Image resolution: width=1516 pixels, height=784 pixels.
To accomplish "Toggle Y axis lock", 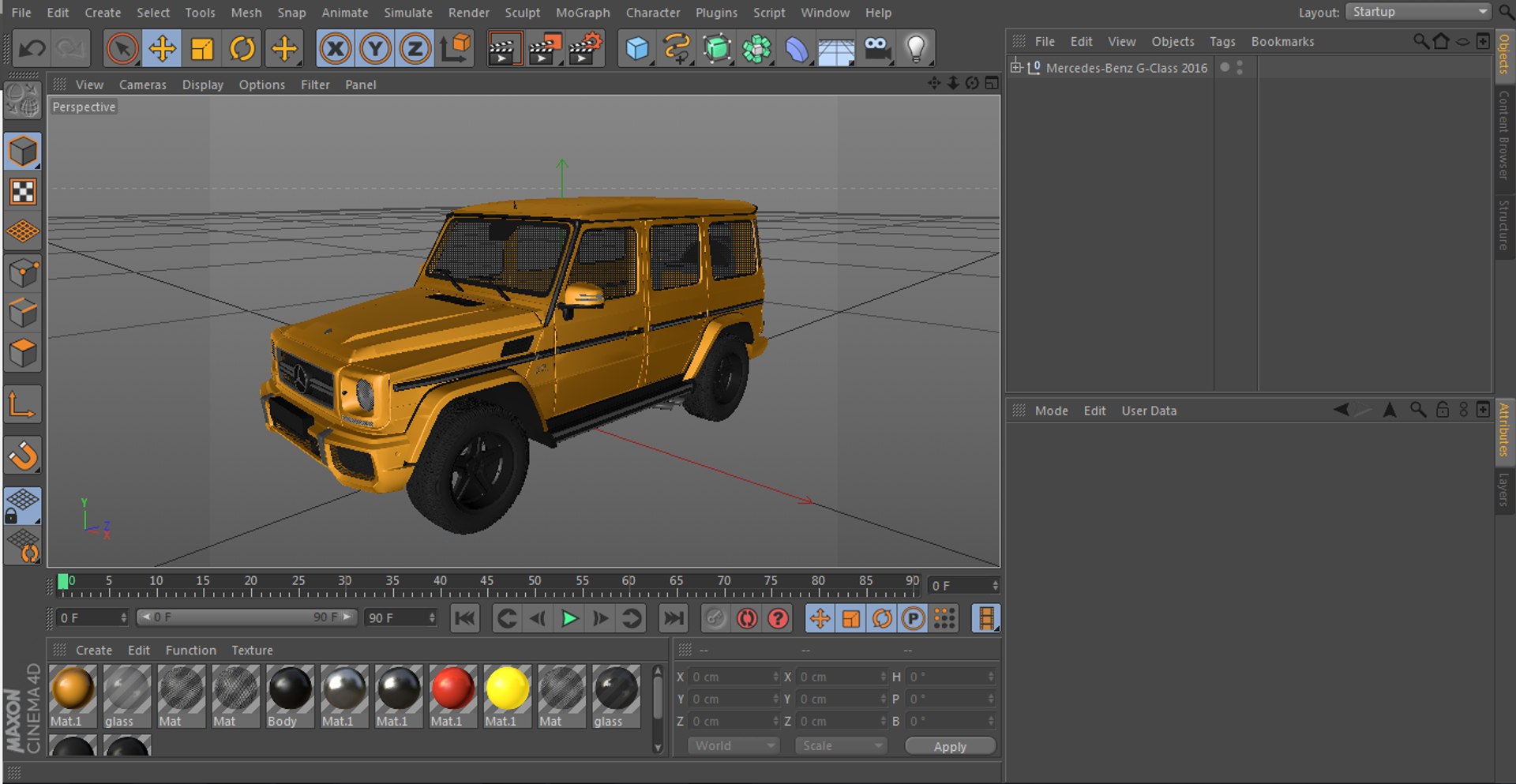I will pyautogui.click(x=375, y=49).
